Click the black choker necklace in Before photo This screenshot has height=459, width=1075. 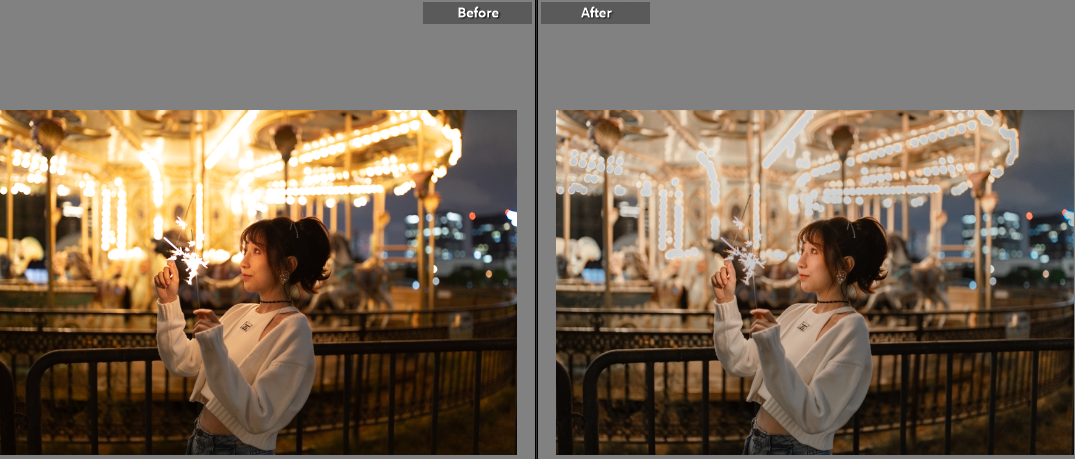click(x=273, y=301)
